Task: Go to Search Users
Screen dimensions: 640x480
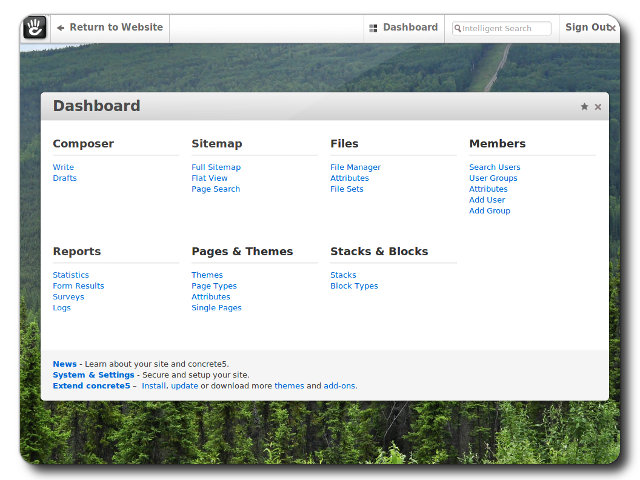Action: [x=494, y=168]
